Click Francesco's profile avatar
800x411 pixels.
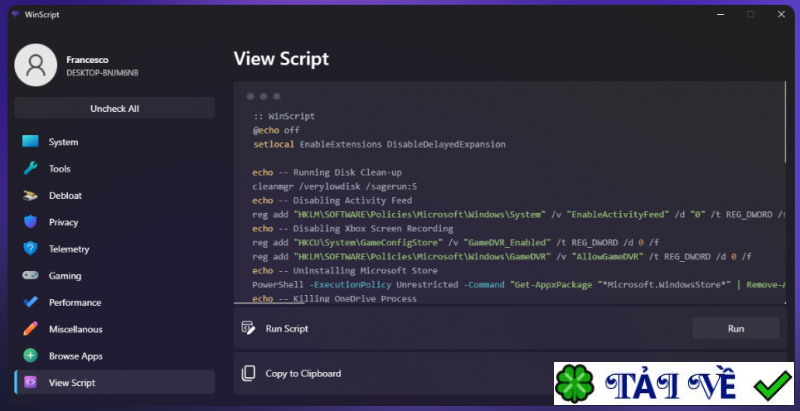tap(36, 66)
